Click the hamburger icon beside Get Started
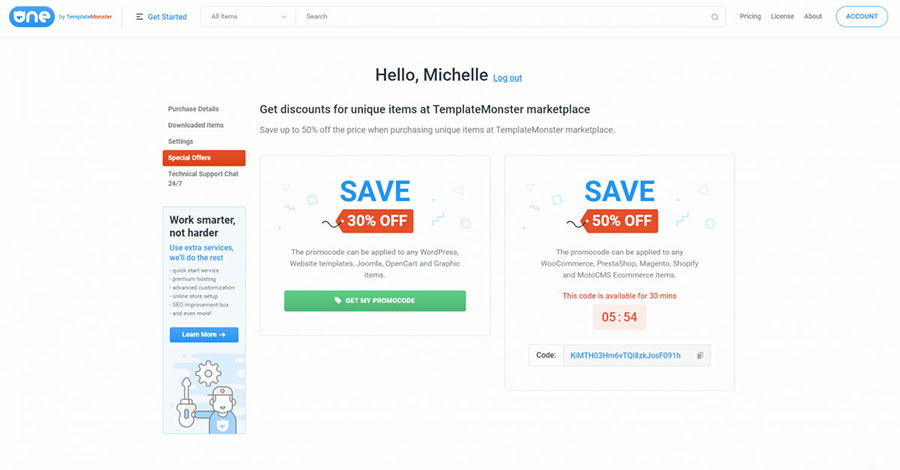This screenshot has width=900, height=470. click(x=139, y=17)
